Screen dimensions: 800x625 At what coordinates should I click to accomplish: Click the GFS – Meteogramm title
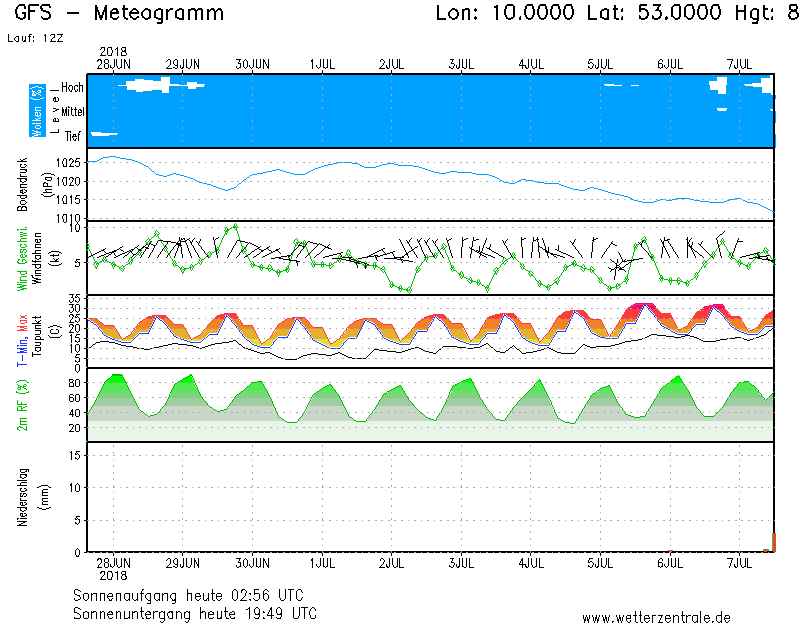coord(120,14)
